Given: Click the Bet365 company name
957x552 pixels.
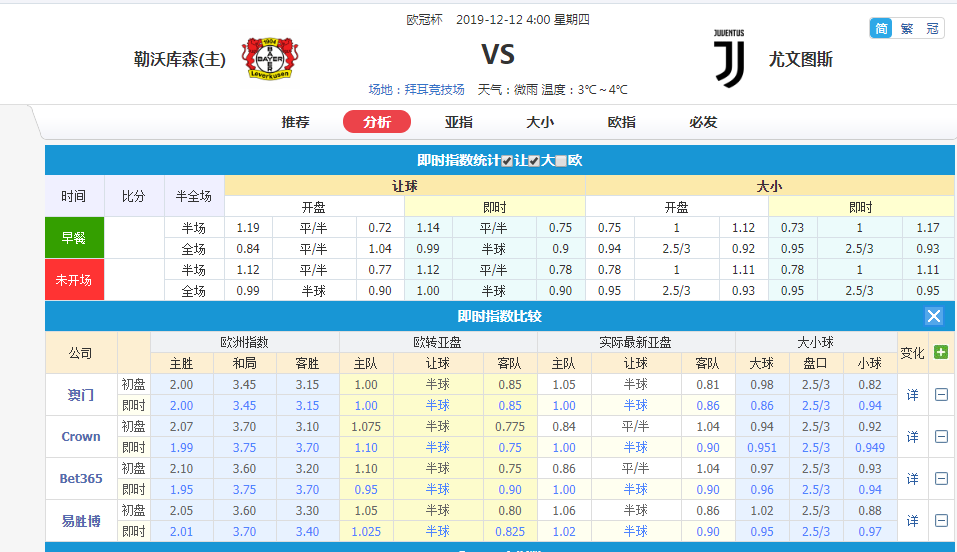Looking at the screenshot, I should 81,479.
